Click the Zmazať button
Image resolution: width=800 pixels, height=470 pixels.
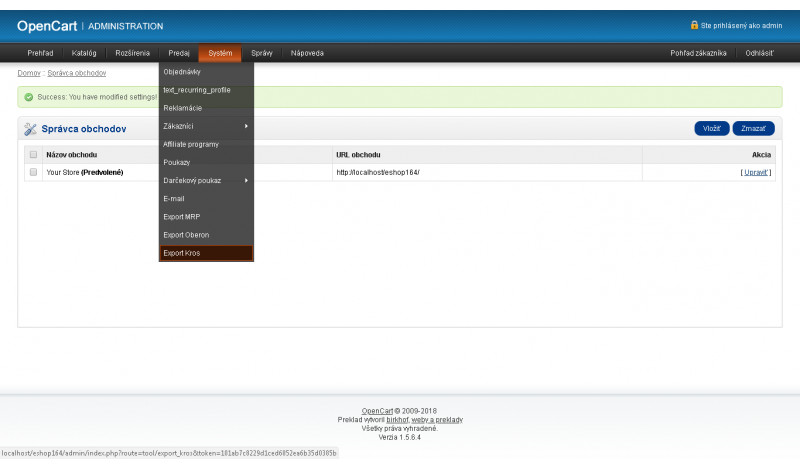click(x=754, y=129)
